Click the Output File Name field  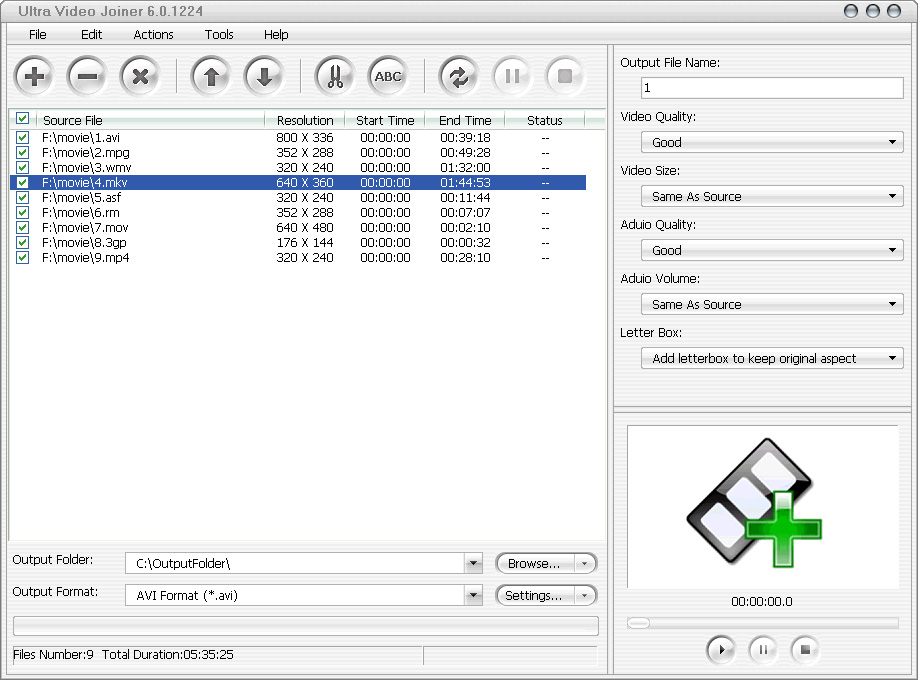(x=771, y=88)
